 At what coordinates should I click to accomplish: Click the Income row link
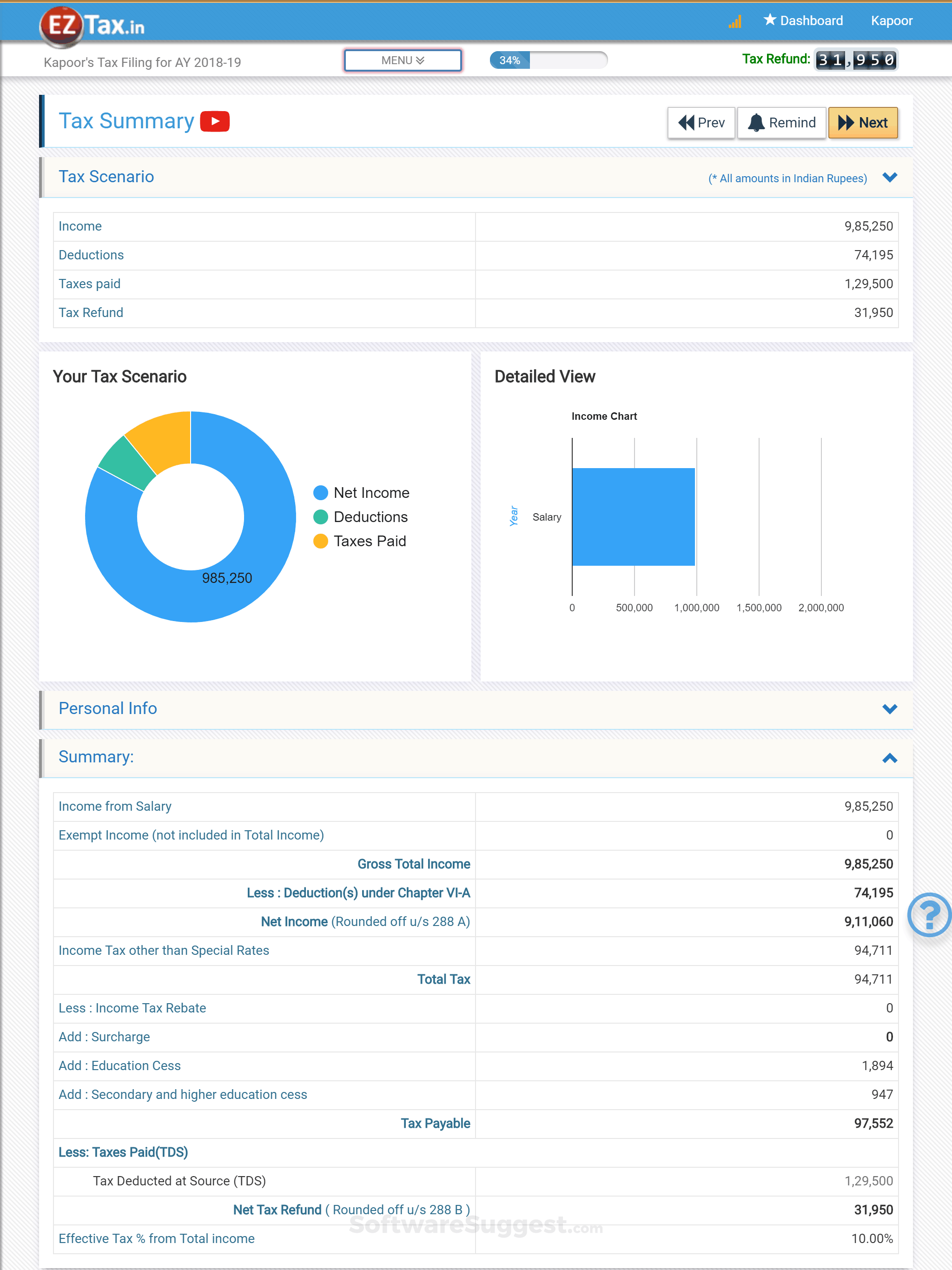[x=80, y=226]
